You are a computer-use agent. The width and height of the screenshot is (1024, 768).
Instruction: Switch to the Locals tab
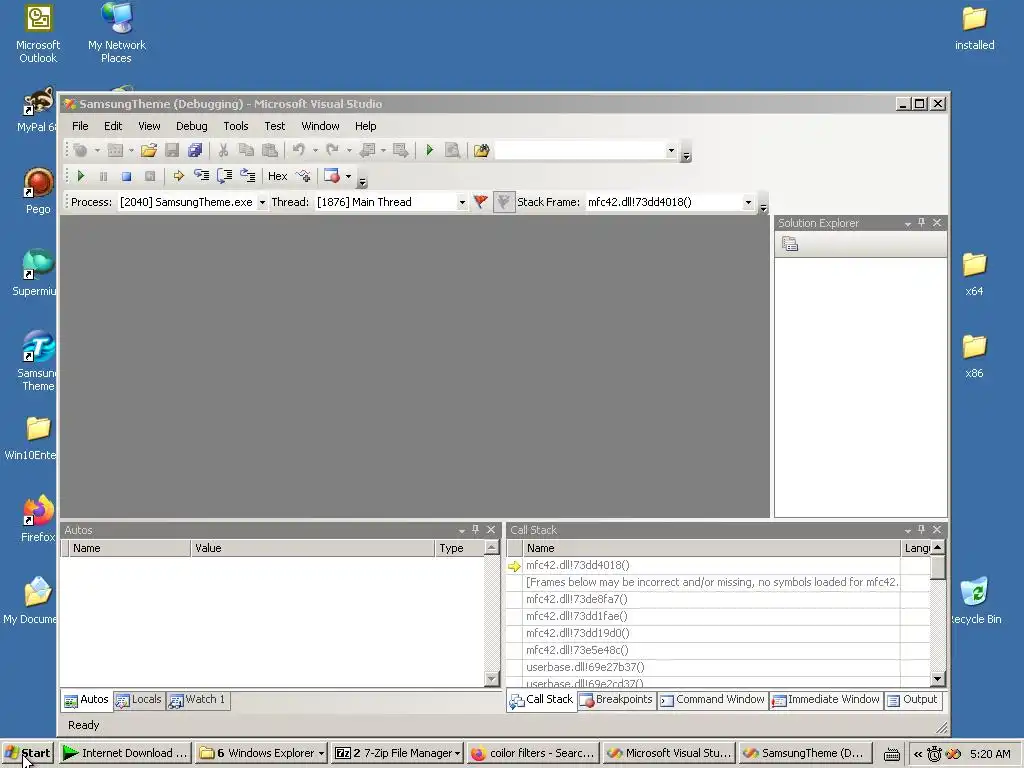(138, 699)
